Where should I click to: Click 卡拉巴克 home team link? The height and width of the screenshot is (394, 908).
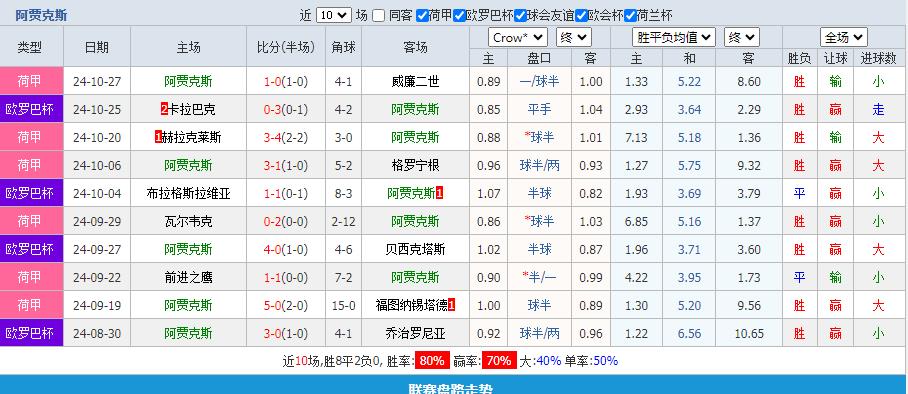pos(192,110)
